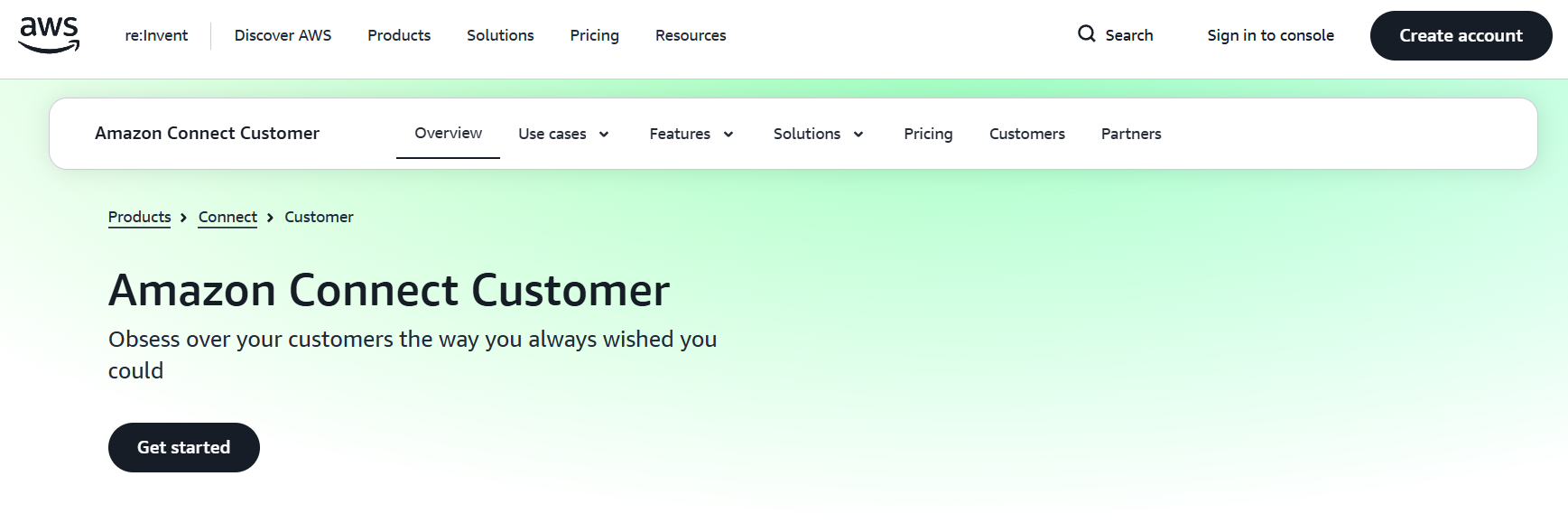The image size is (1568, 532).
Task: Click the Get started button
Action: (x=184, y=447)
